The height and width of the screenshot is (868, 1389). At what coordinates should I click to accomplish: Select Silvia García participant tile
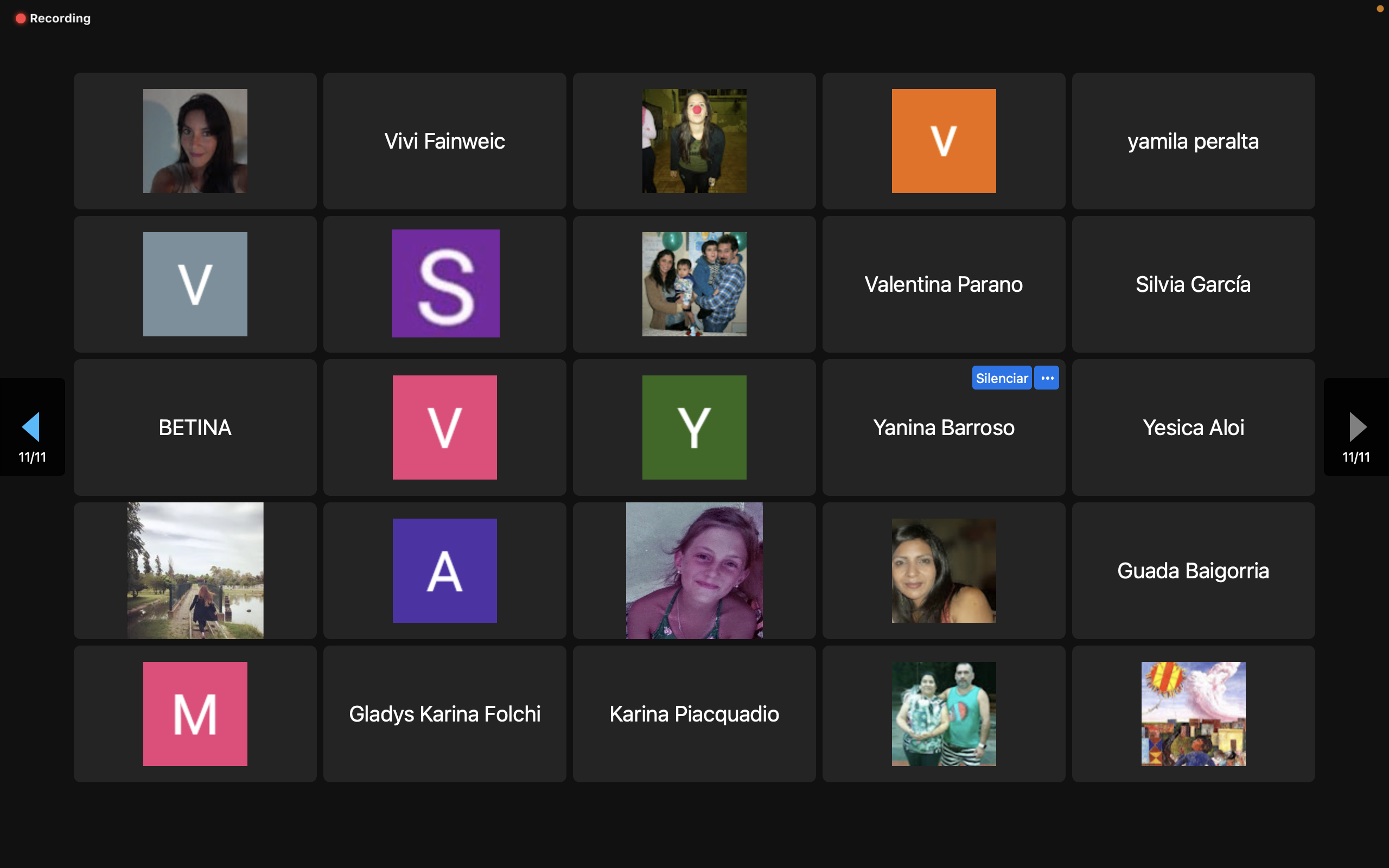1193,284
